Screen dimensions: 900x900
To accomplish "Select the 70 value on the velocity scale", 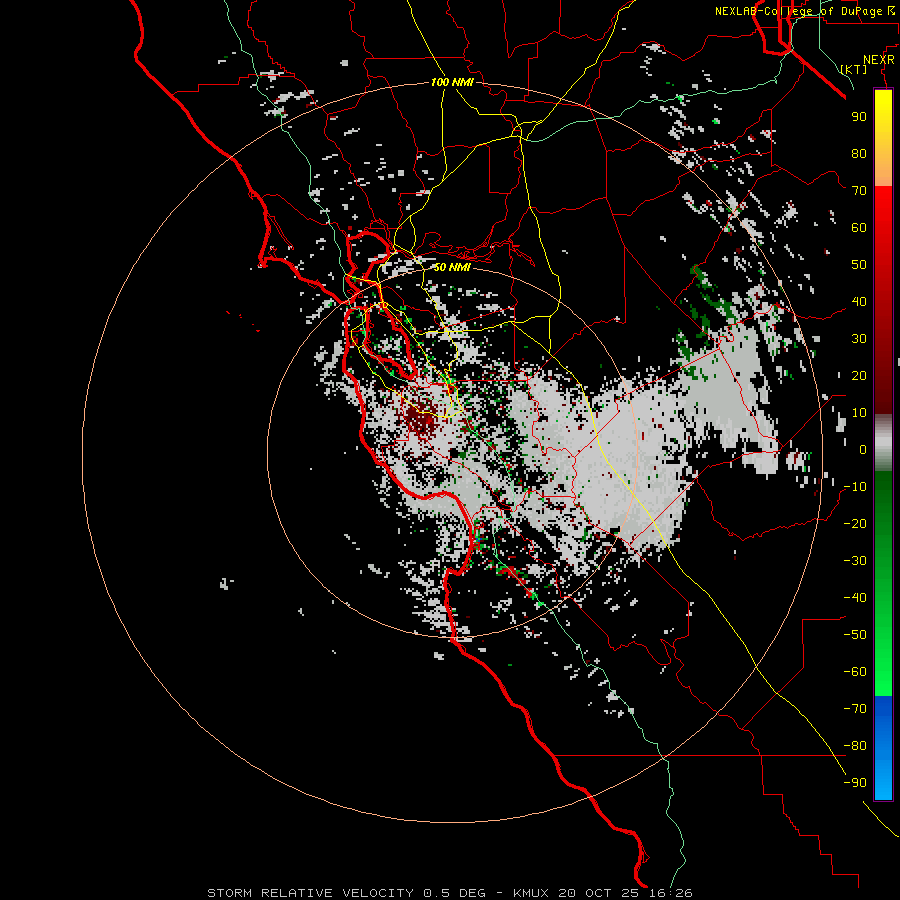I will click(x=859, y=191).
